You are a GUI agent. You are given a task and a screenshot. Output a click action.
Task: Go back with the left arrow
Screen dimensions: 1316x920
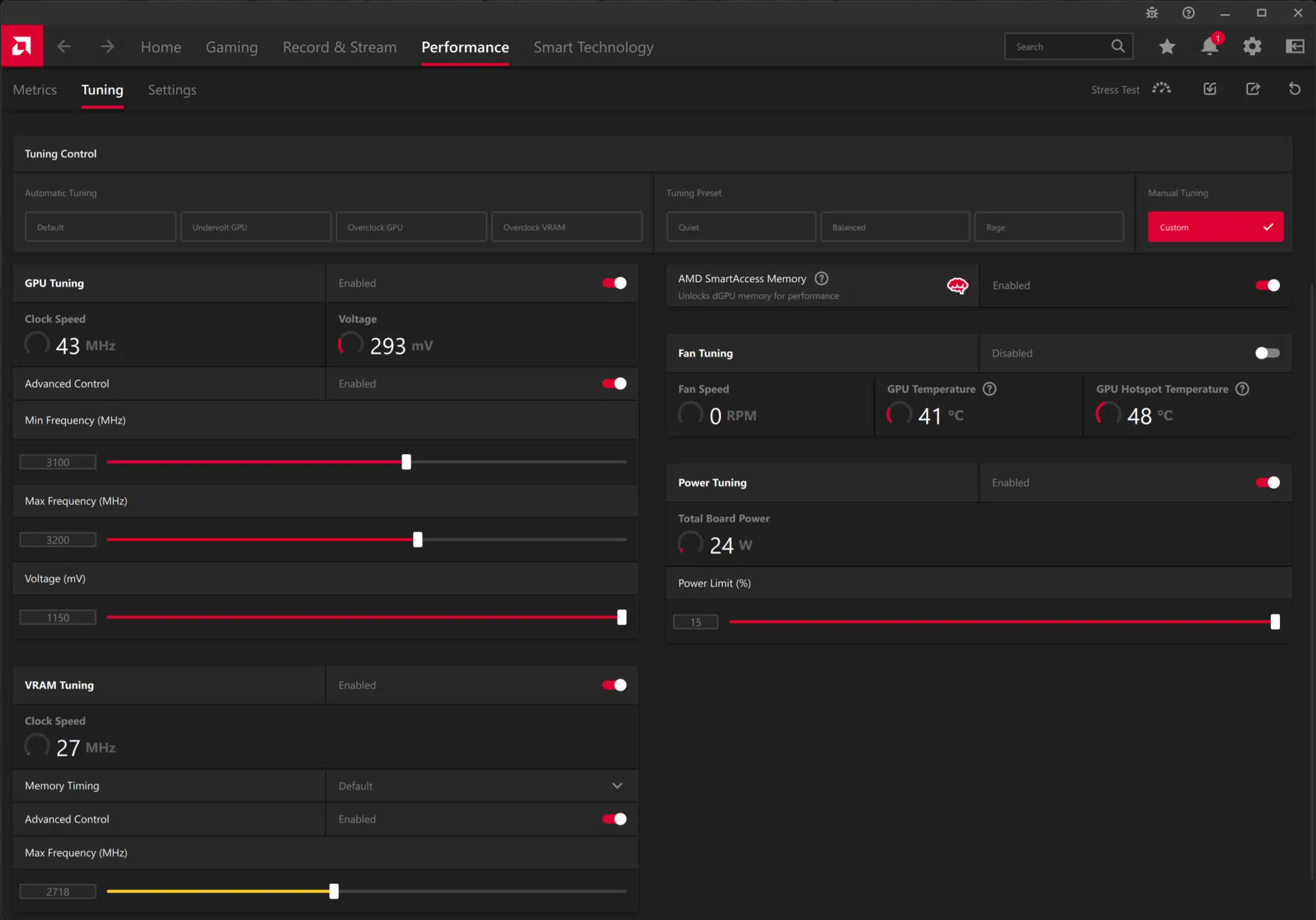pyautogui.click(x=64, y=46)
